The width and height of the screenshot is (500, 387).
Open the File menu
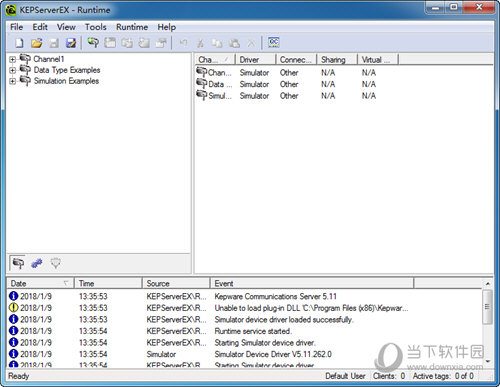(x=16, y=27)
